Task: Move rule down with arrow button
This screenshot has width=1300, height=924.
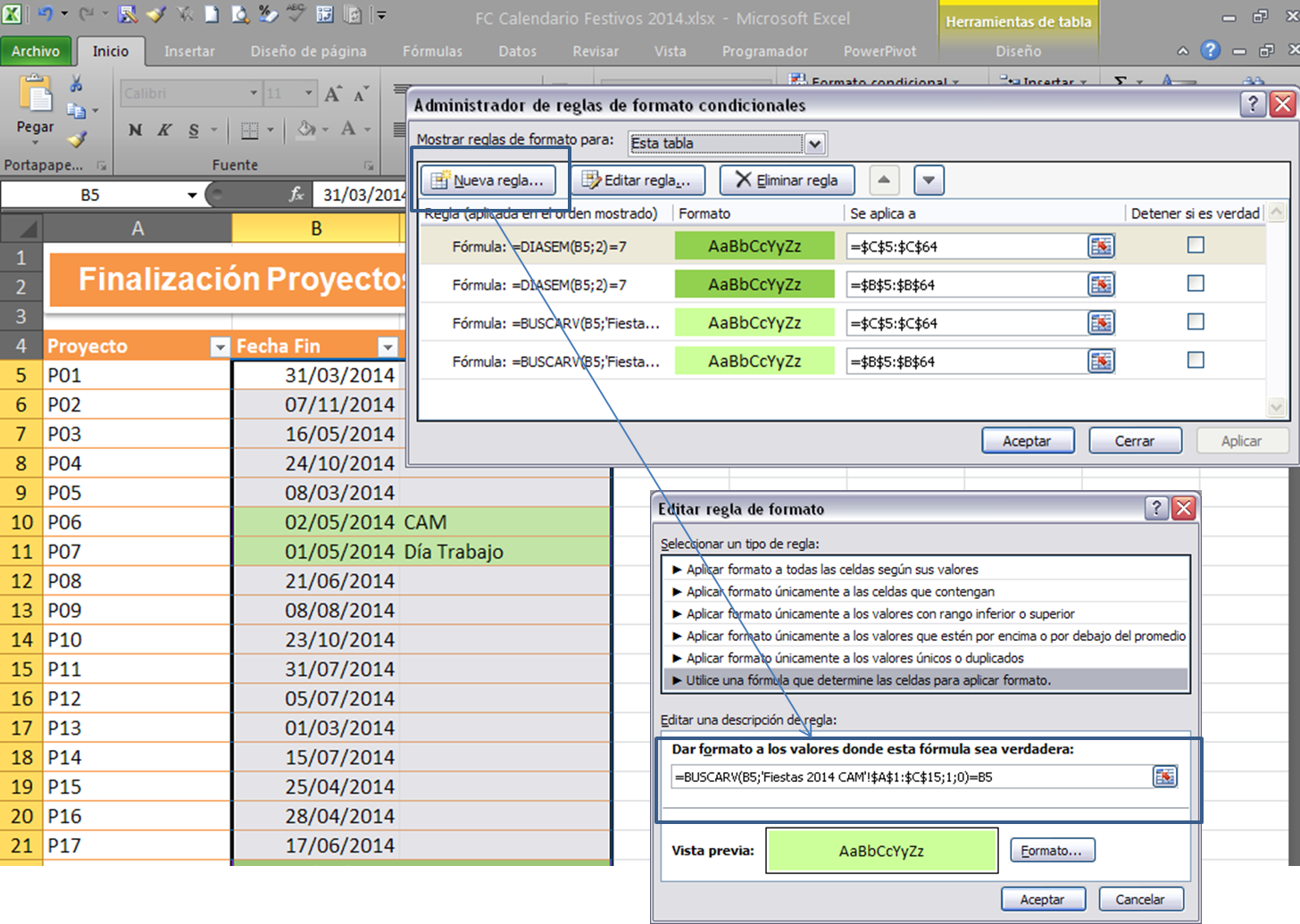Action: 929,180
